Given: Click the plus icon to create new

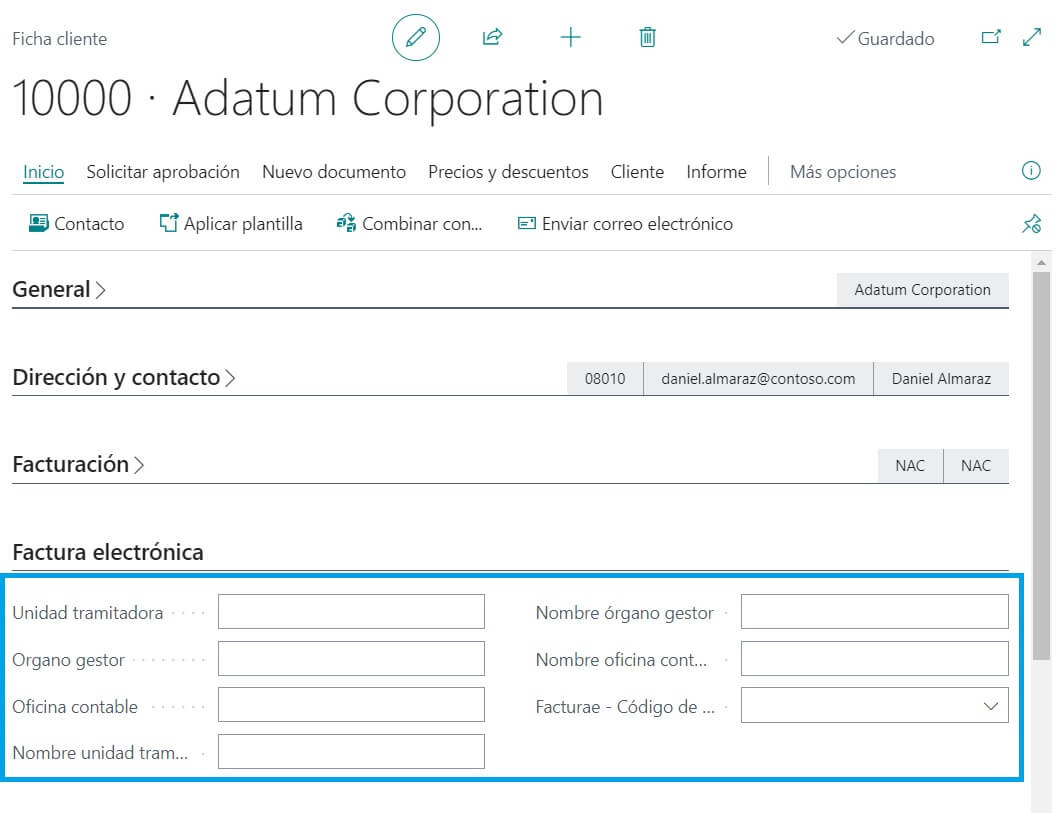Looking at the screenshot, I should [x=570, y=38].
